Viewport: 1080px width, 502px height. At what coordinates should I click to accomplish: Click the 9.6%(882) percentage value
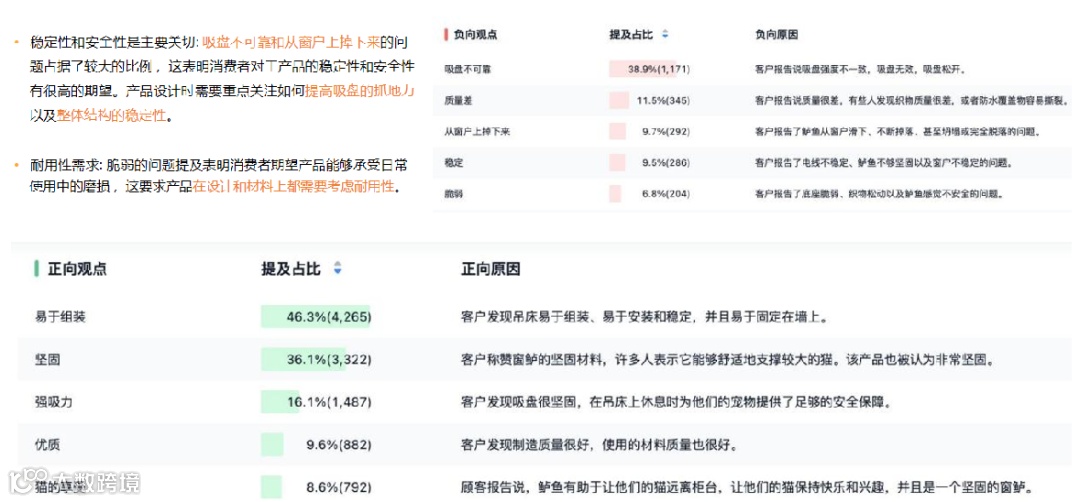[339, 445]
